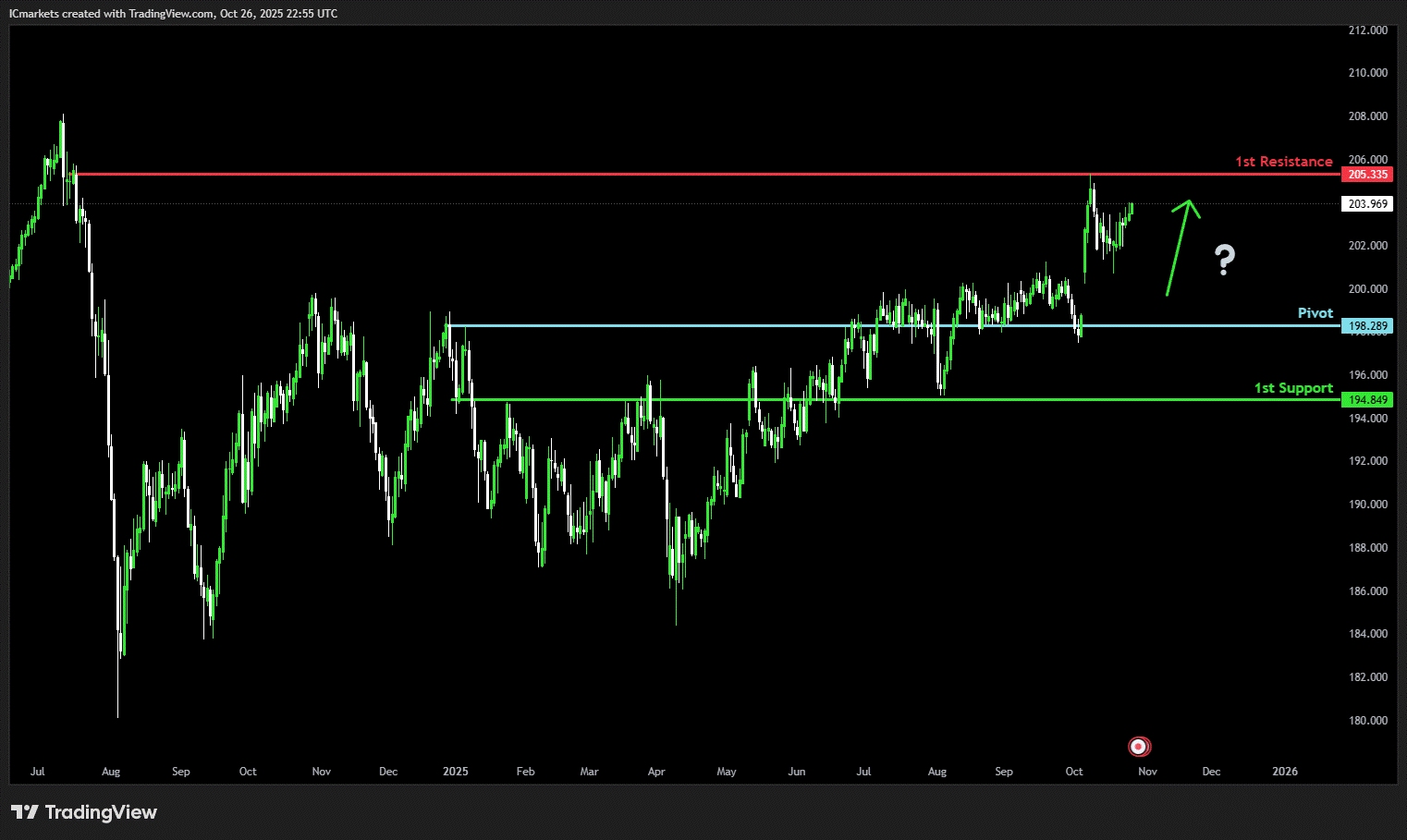Click the red 205.335 price tag

(x=1367, y=175)
